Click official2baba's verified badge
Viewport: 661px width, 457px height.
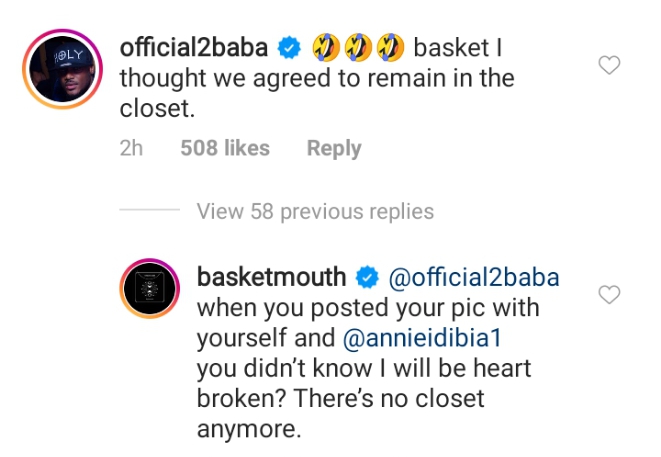coord(290,47)
